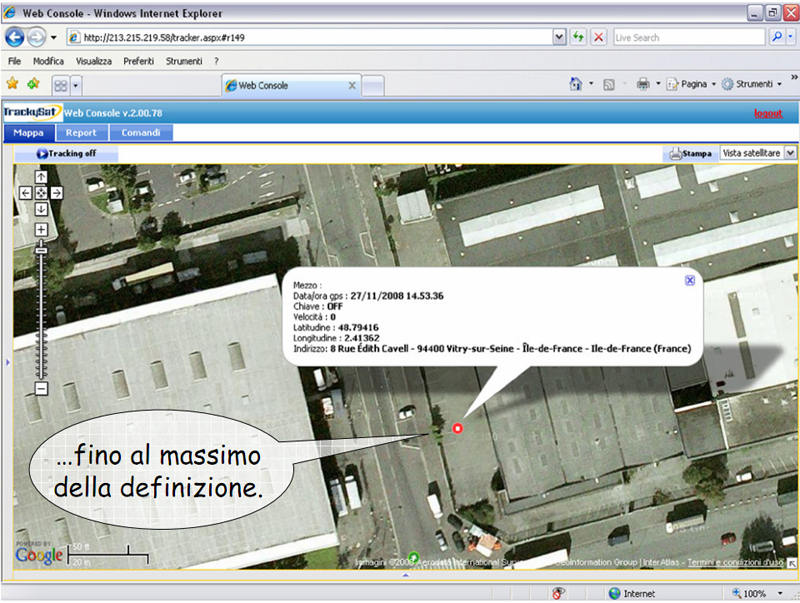Click the Google logo on map
The height and width of the screenshot is (603, 800).
coord(39,555)
